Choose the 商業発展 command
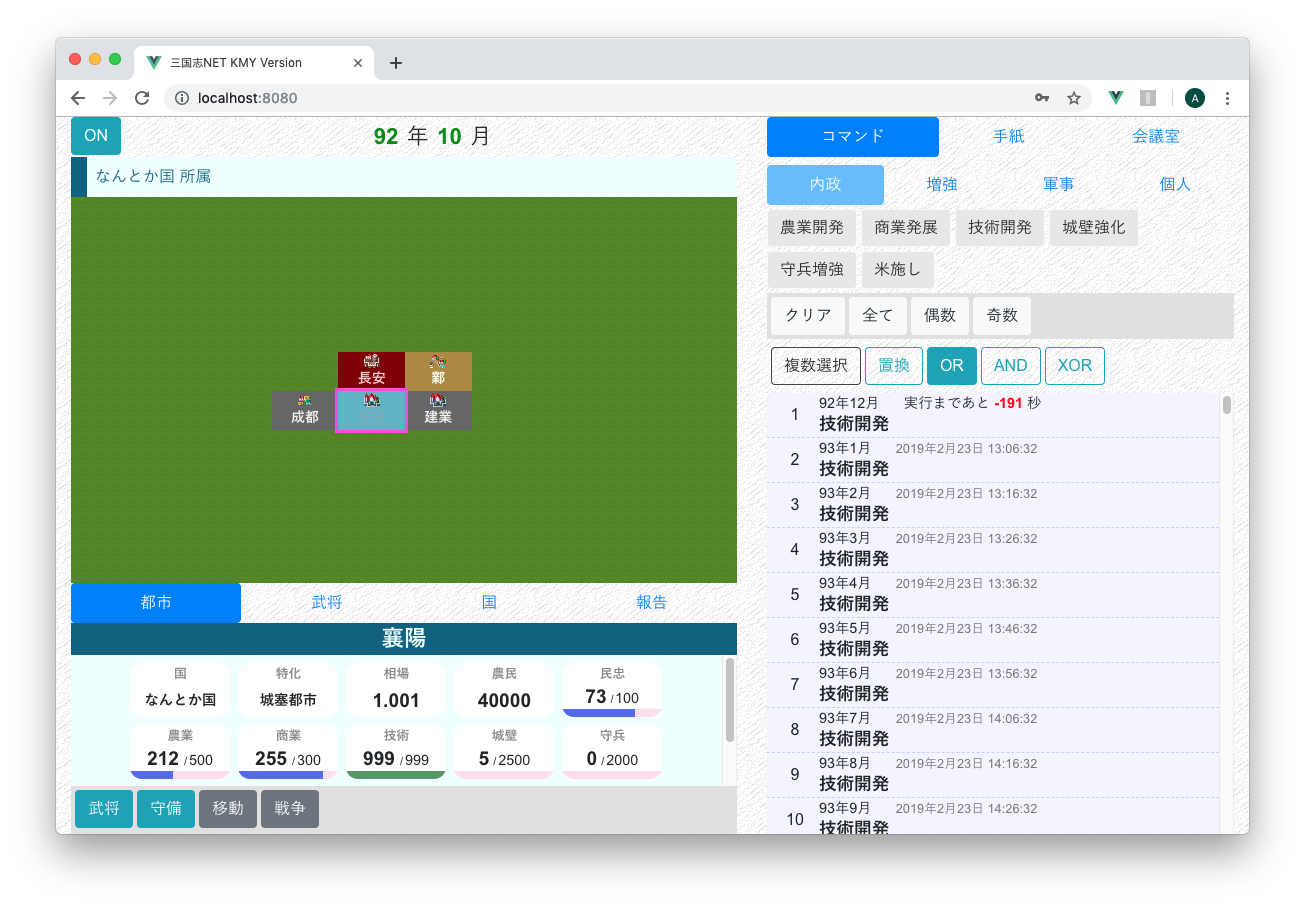 point(906,228)
